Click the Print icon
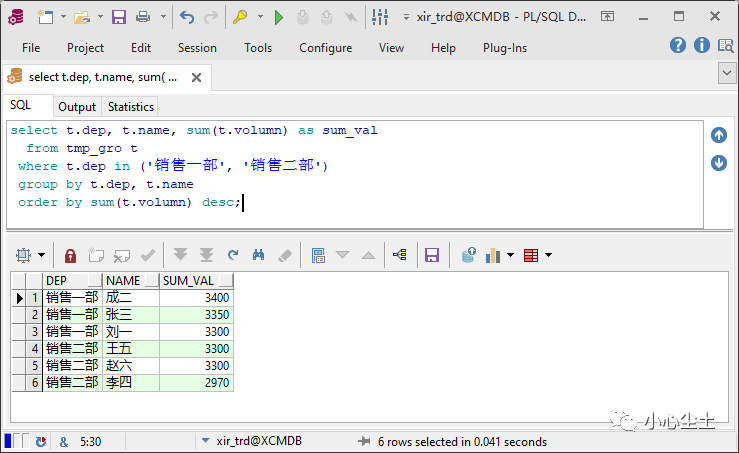 pyautogui.click(x=143, y=17)
